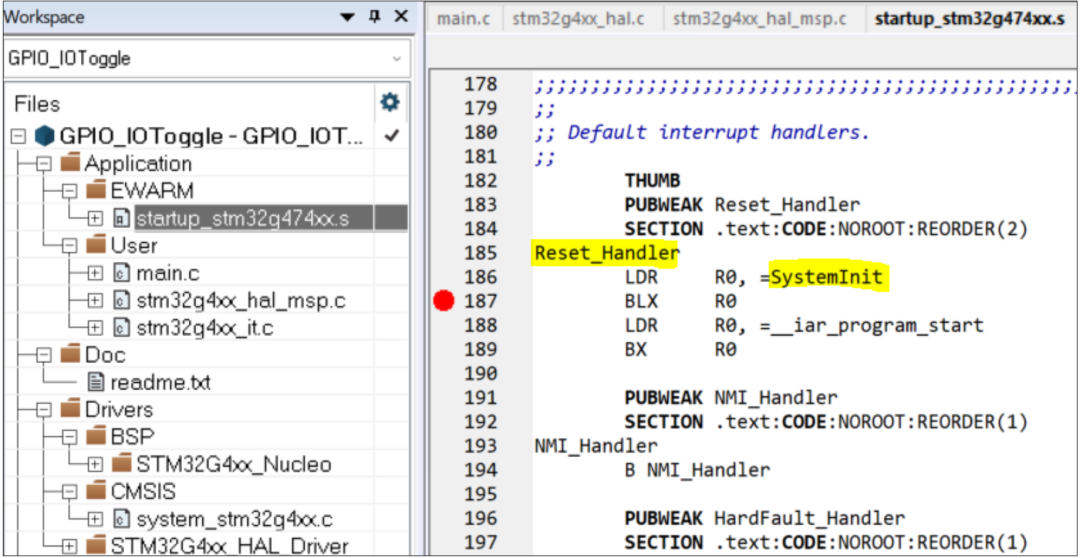Viewport: 1080px width, 558px height.
Task: Switch to the main.c editor tab
Action: click(464, 19)
